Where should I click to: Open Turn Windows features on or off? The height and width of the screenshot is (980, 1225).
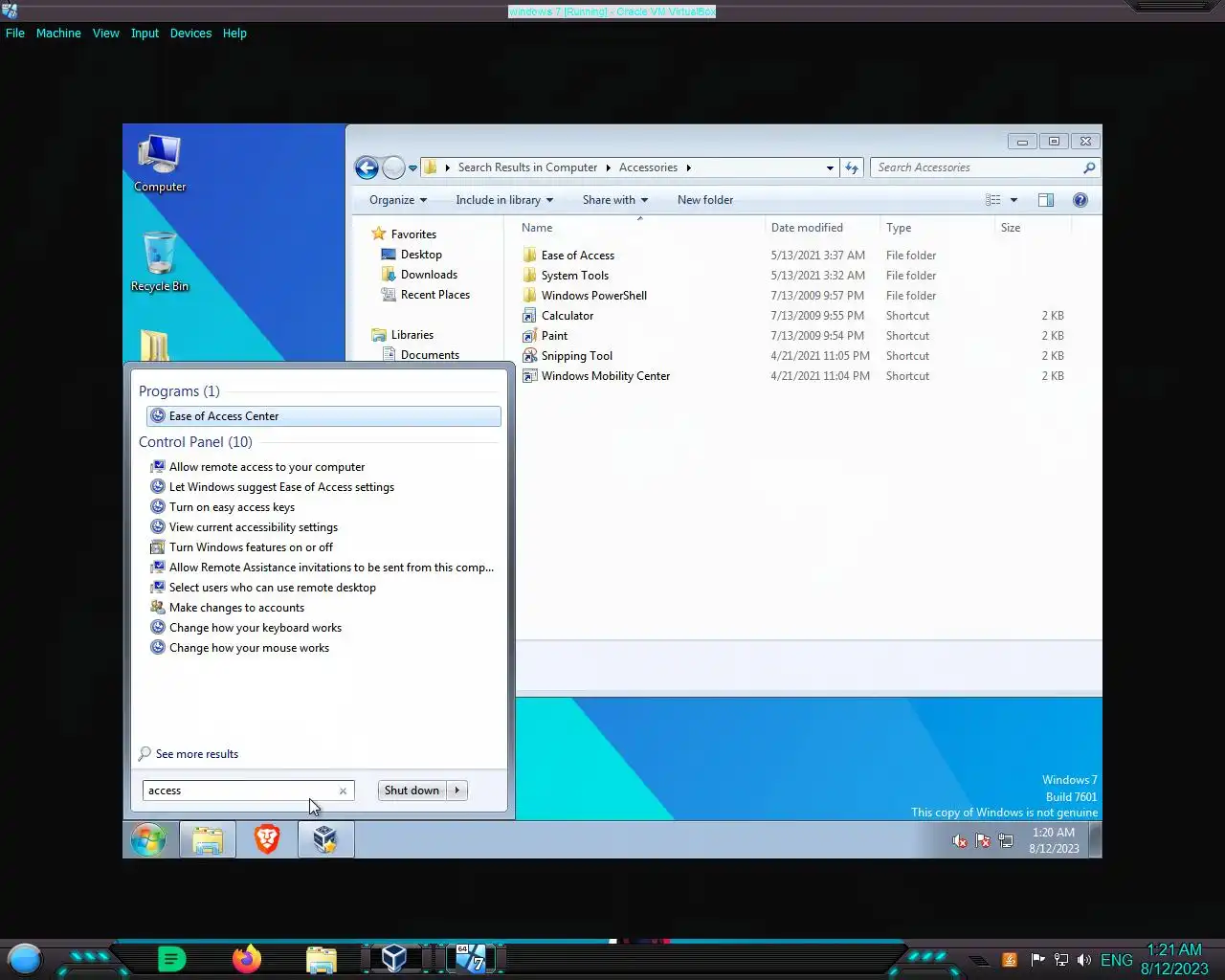pos(251,547)
